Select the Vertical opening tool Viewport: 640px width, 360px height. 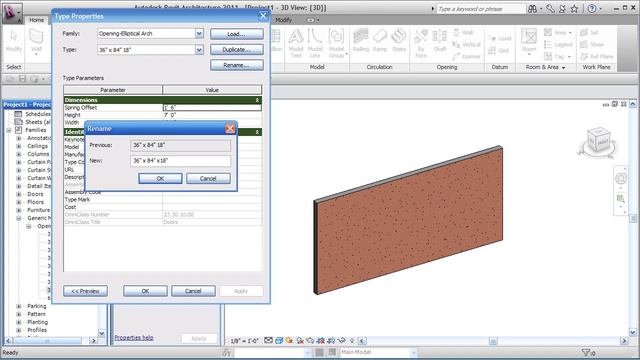click(x=467, y=44)
